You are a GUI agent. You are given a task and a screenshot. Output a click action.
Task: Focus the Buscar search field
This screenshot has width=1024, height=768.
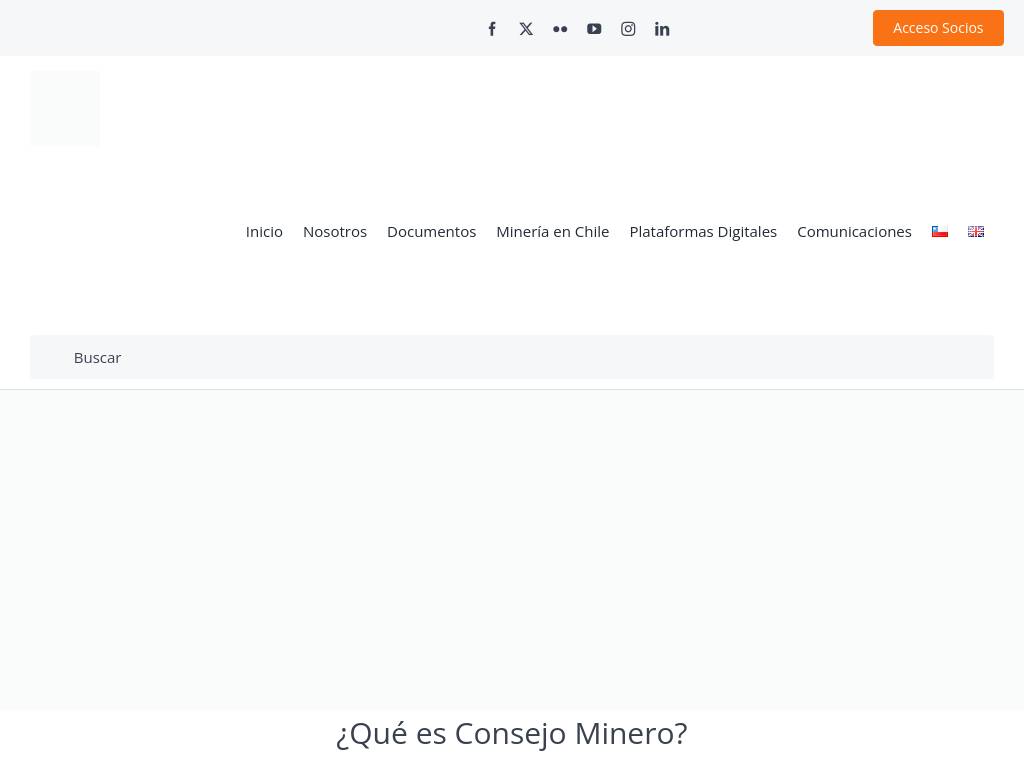click(512, 357)
